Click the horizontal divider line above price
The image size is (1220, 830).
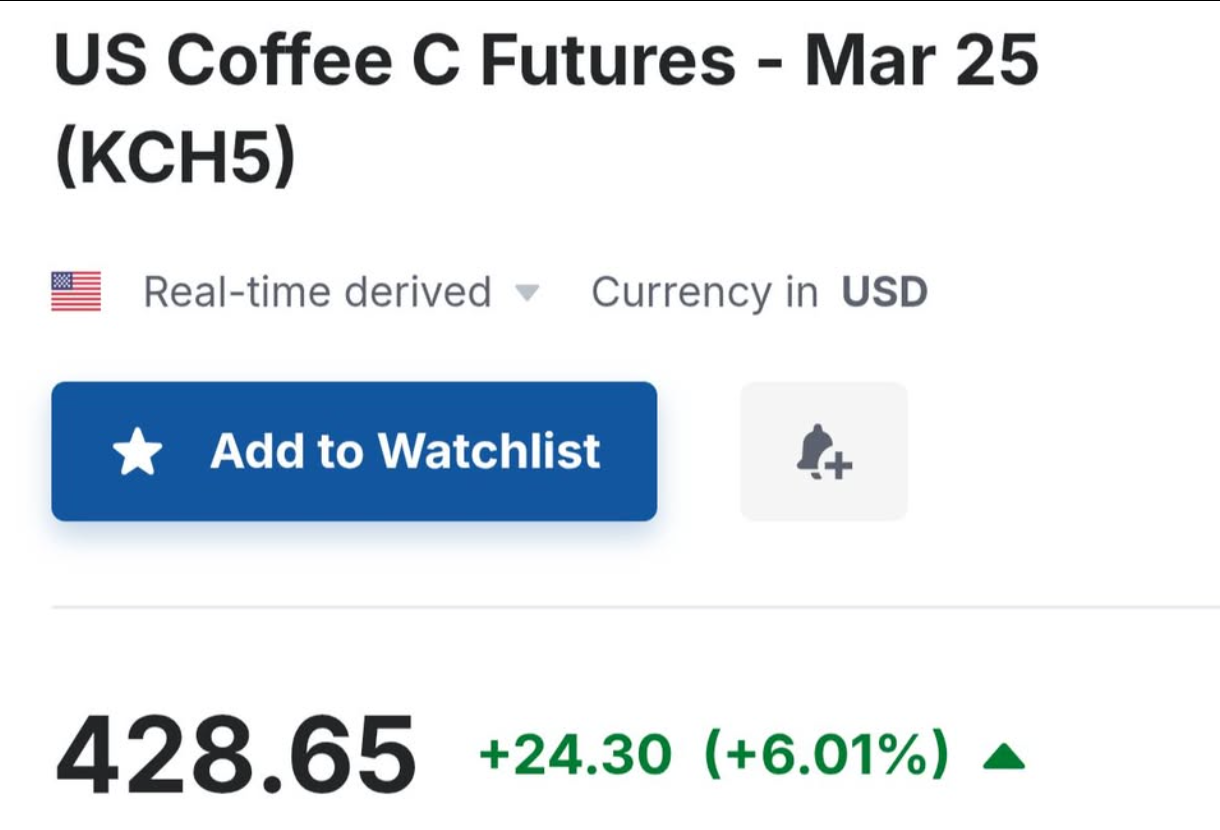click(x=635, y=606)
